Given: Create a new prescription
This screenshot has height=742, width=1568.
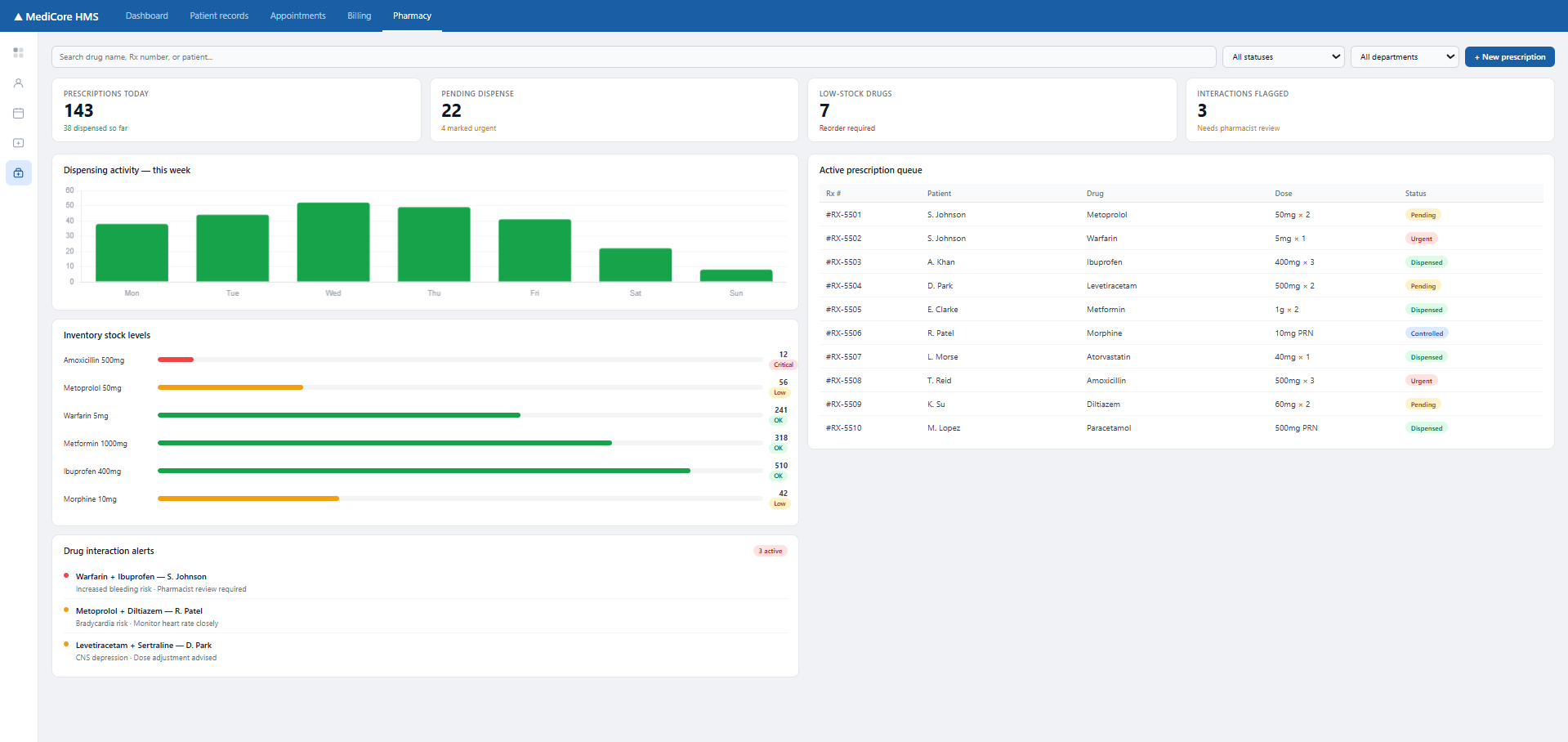Looking at the screenshot, I should [1509, 57].
